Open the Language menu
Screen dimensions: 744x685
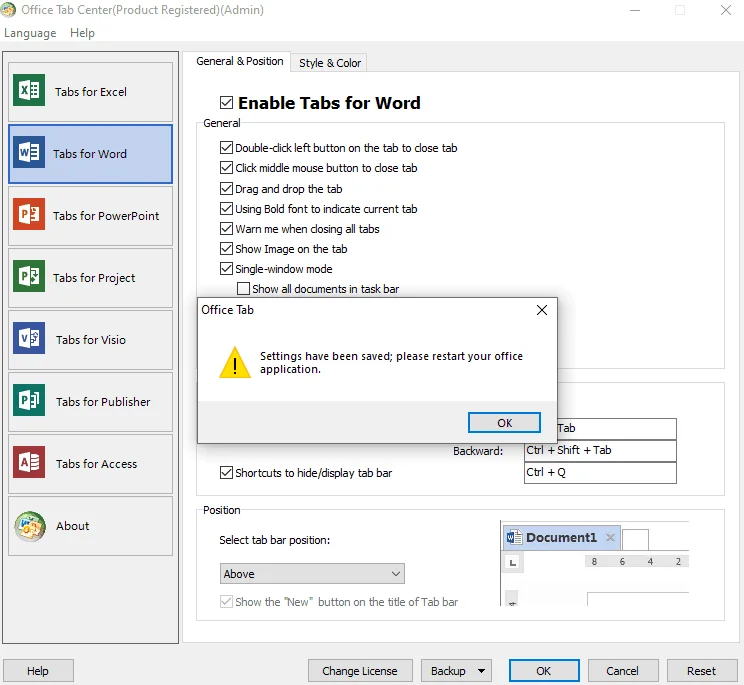(30, 33)
